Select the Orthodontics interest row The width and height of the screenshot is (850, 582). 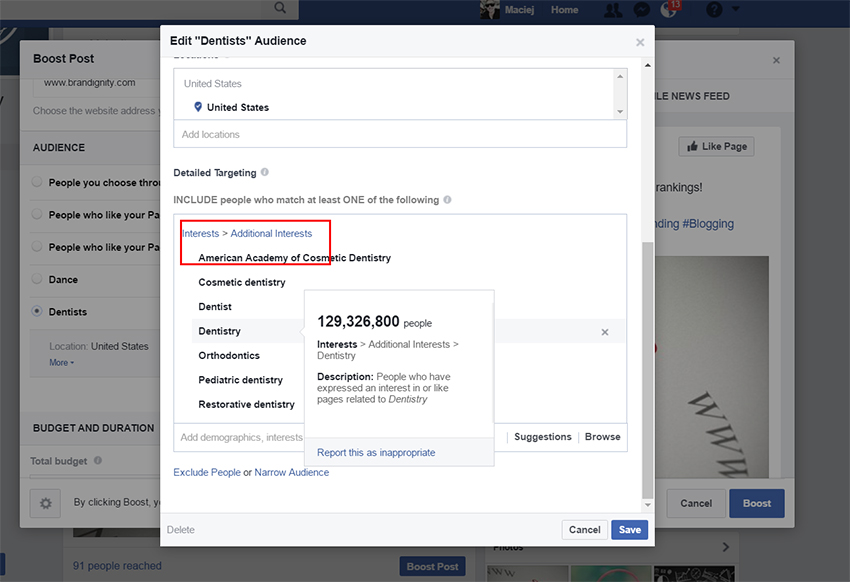point(229,355)
